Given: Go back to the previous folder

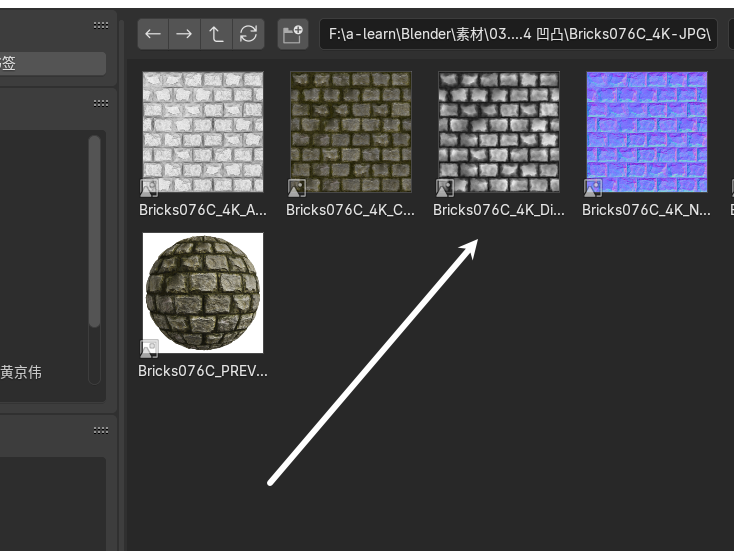Looking at the screenshot, I should (153, 34).
